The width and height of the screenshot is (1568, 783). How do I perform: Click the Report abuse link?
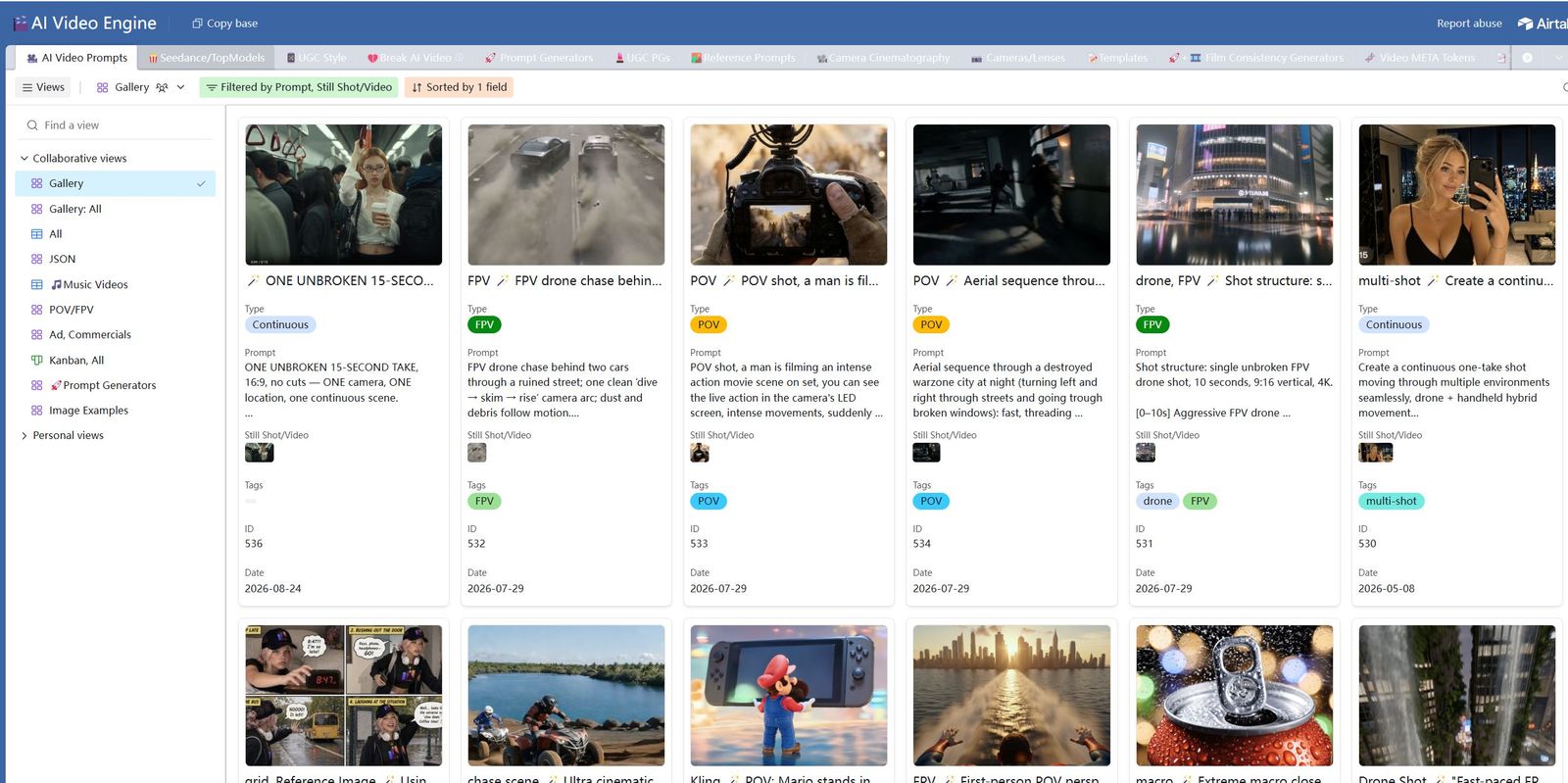click(1469, 24)
